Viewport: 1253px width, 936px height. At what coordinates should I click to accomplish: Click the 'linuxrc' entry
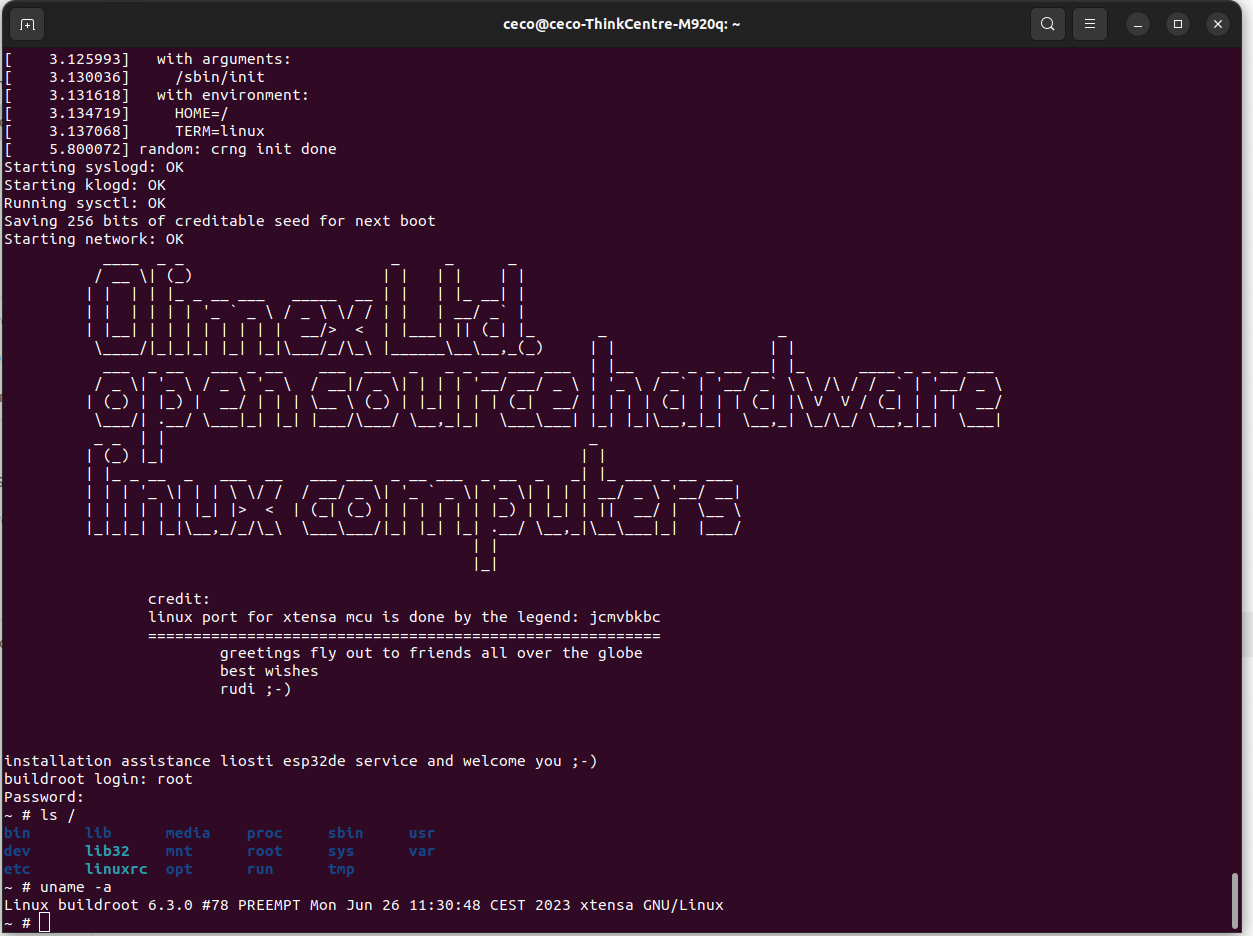click(116, 869)
